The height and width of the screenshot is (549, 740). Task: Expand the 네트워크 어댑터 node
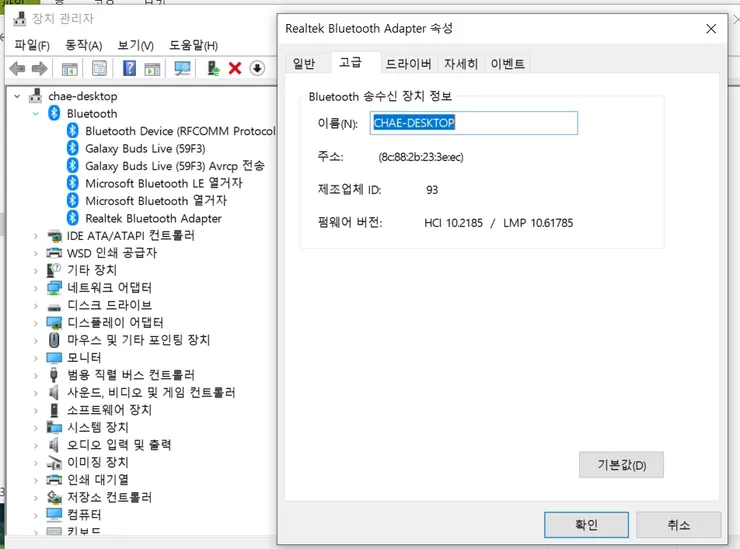tap(35, 288)
